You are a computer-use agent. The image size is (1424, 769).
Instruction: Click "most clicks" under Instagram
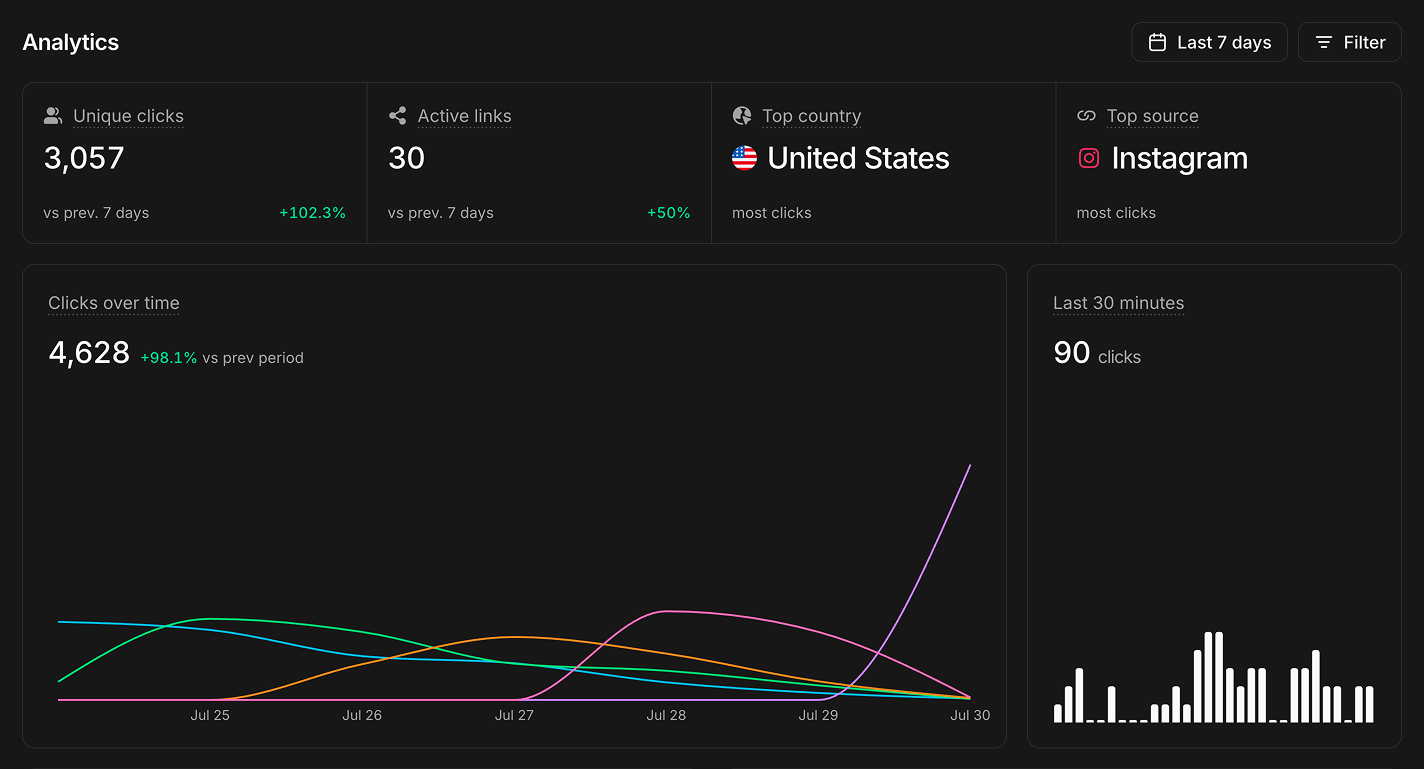click(1116, 213)
